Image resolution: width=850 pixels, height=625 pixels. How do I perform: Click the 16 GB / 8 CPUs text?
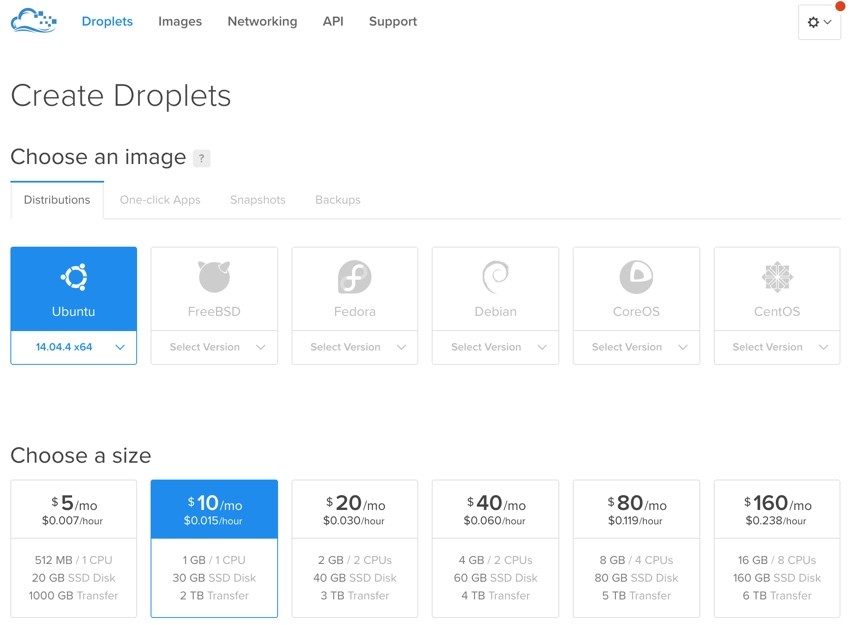click(777, 560)
